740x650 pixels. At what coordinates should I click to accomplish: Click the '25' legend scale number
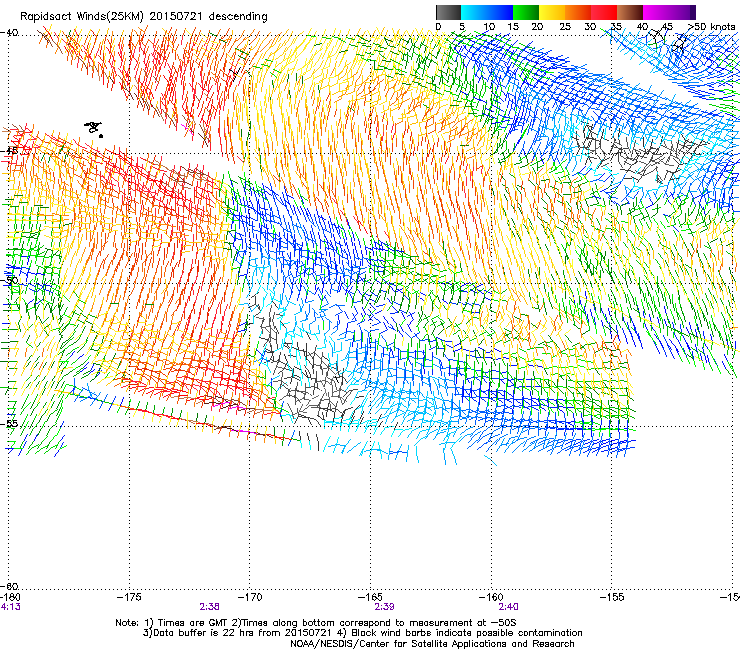tap(565, 26)
